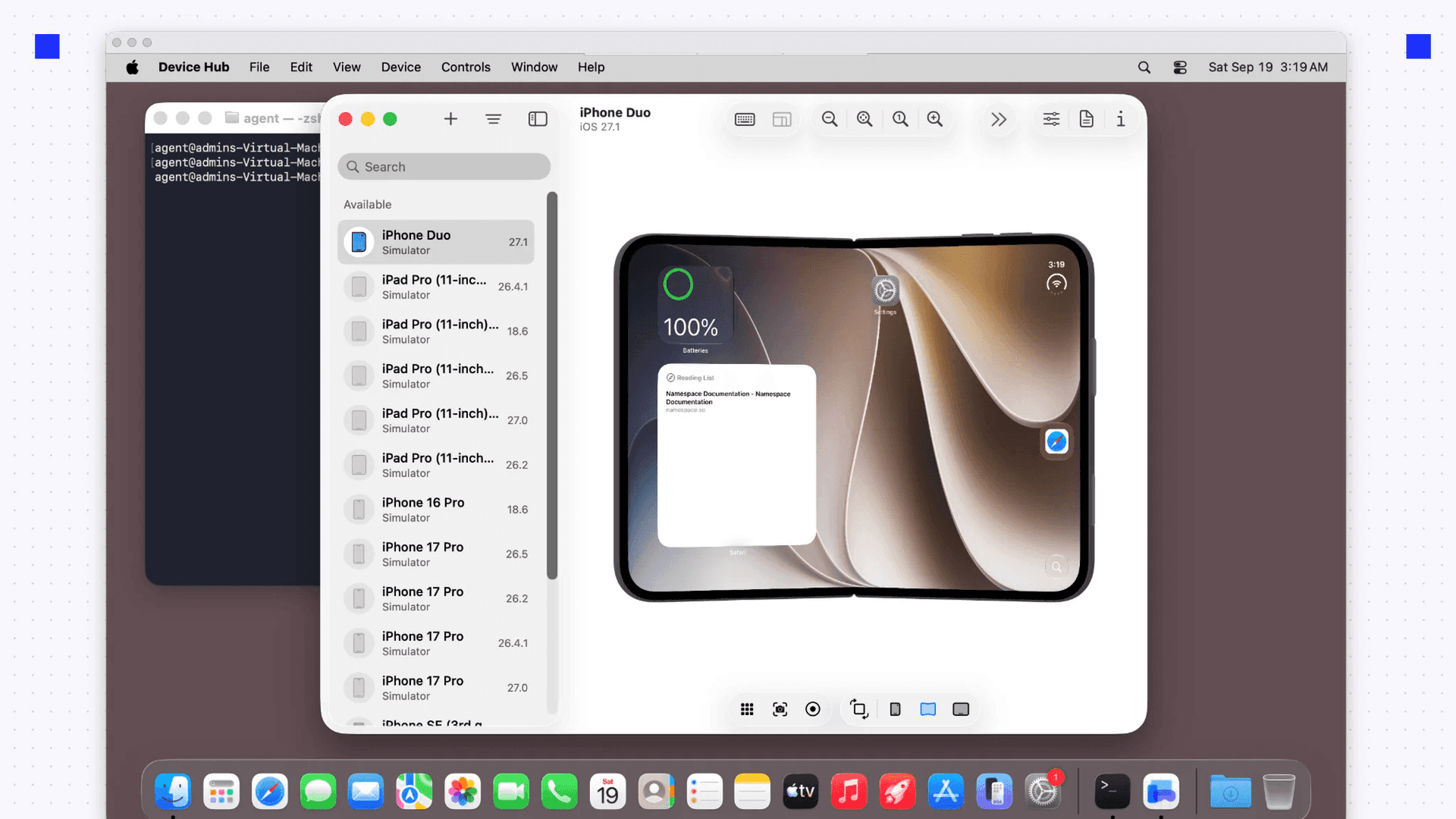Show the device info inspector
1456x819 pixels.
point(1121,119)
